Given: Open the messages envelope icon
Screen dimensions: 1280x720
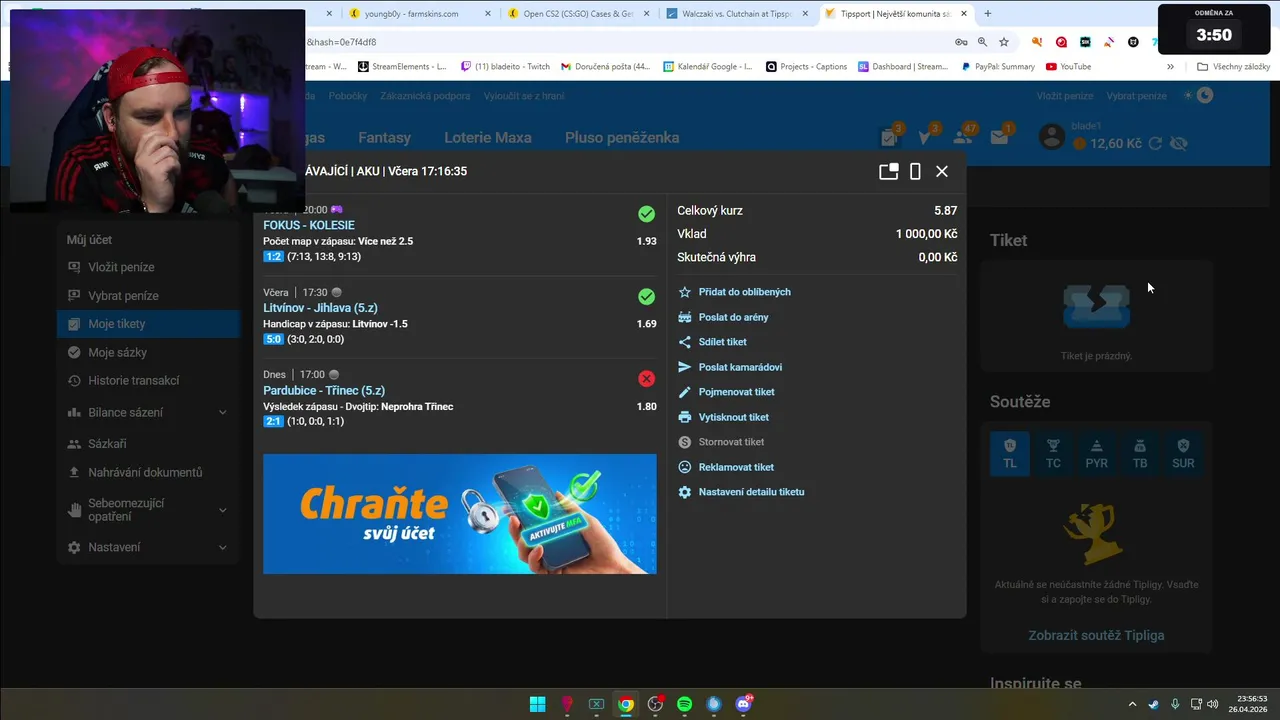Looking at the screenshot, I should click(1000, 137).
